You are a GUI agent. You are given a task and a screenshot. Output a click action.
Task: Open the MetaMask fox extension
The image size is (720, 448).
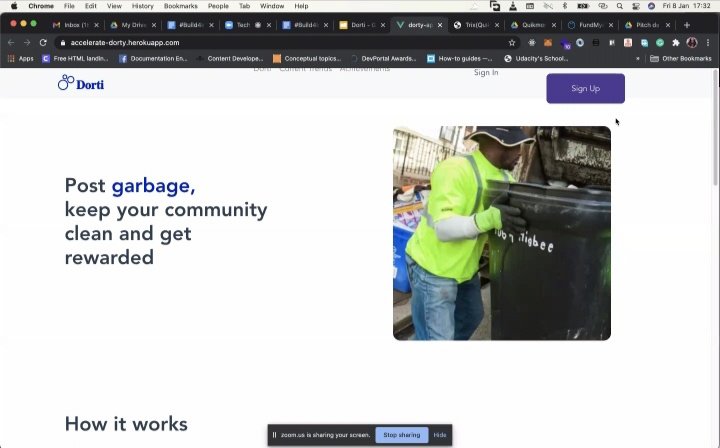coord(548,43)
